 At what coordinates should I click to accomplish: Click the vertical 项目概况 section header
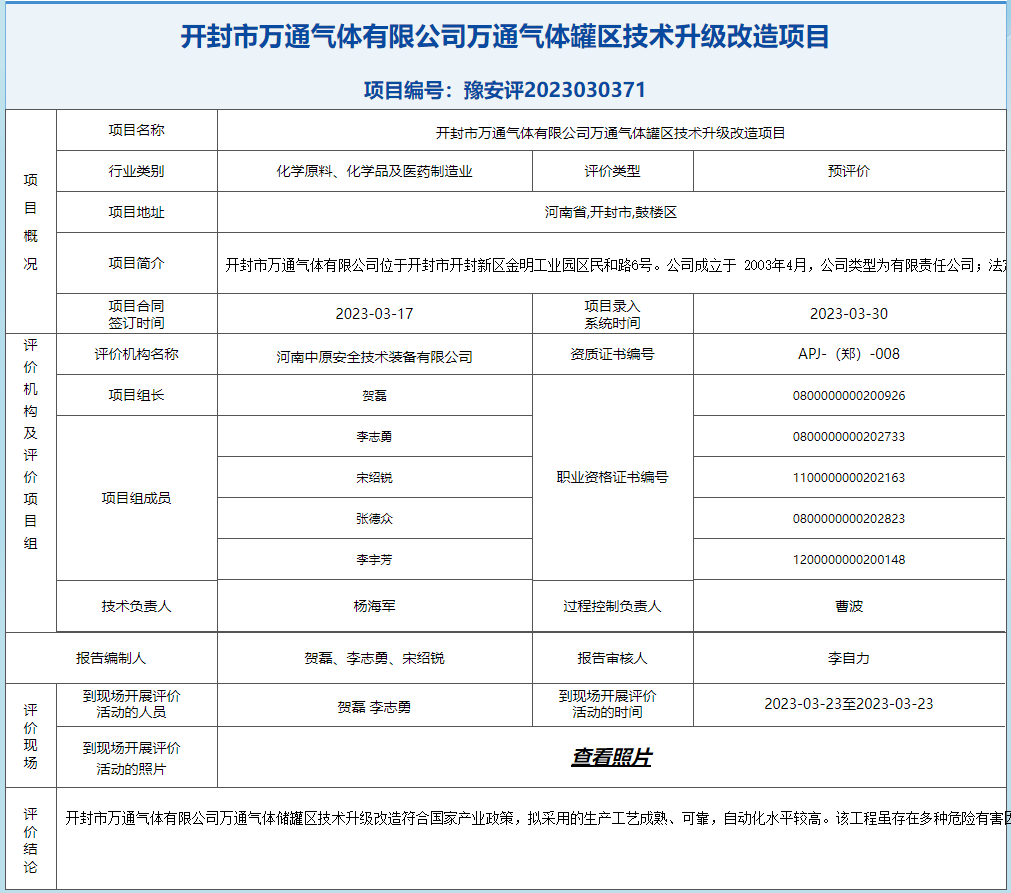pos(30,221)
